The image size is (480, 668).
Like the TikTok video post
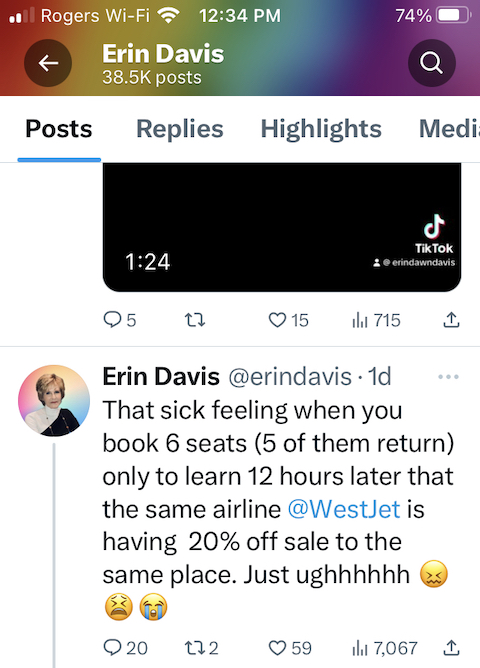tap(288, 320)
